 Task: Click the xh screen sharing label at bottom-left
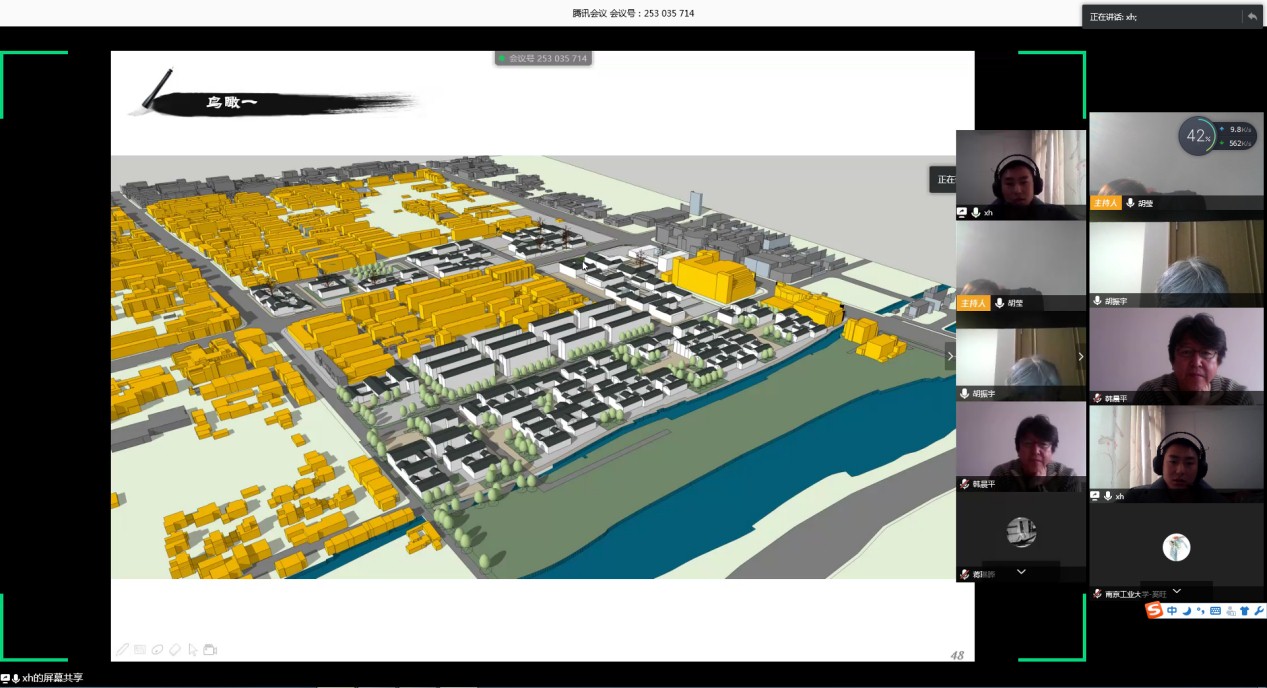[48, 679]
